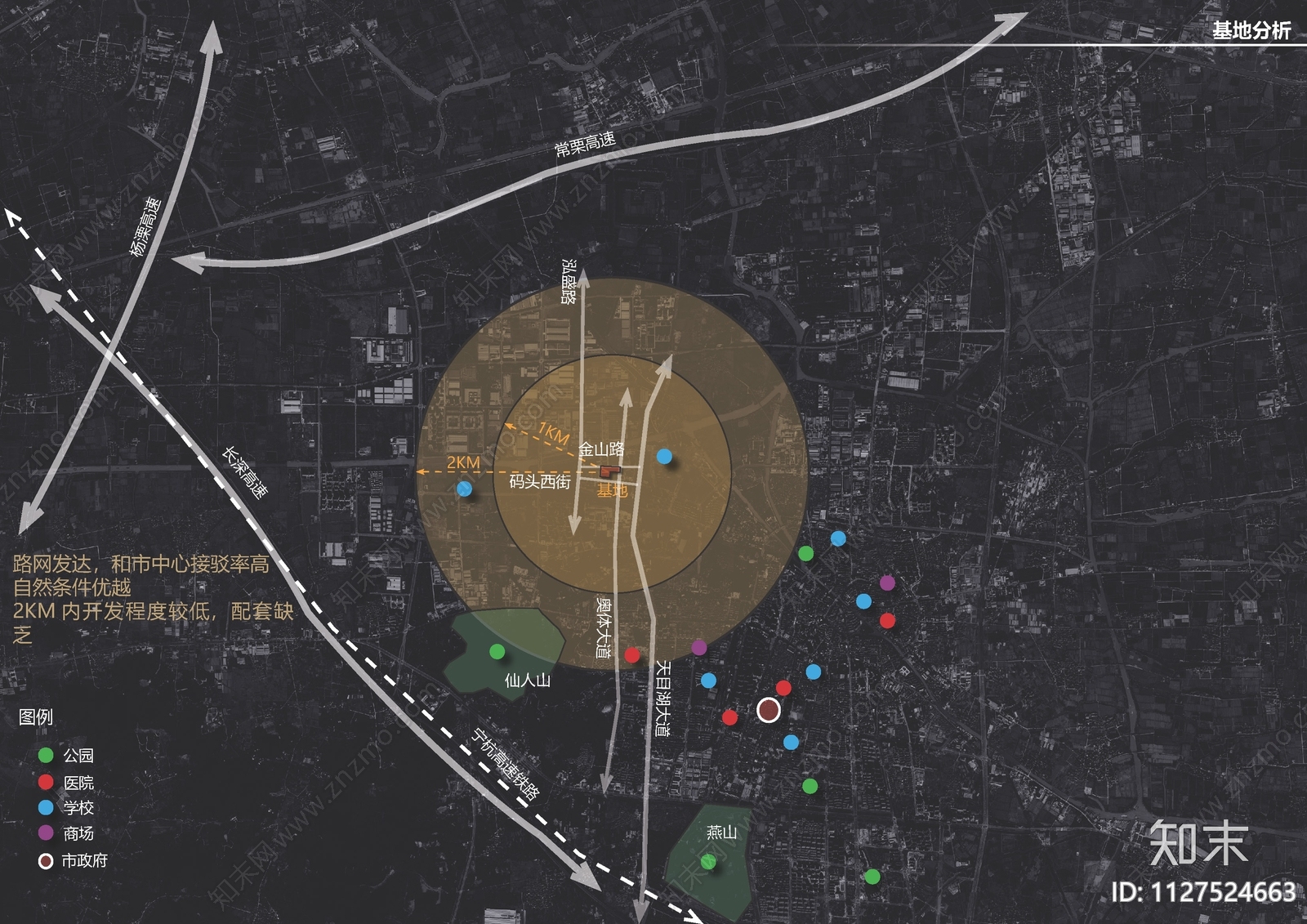The width and height of the screenshot is (1307, 924).
Task: Click the ID: 1127524663 text
Action: point(1203,891)
